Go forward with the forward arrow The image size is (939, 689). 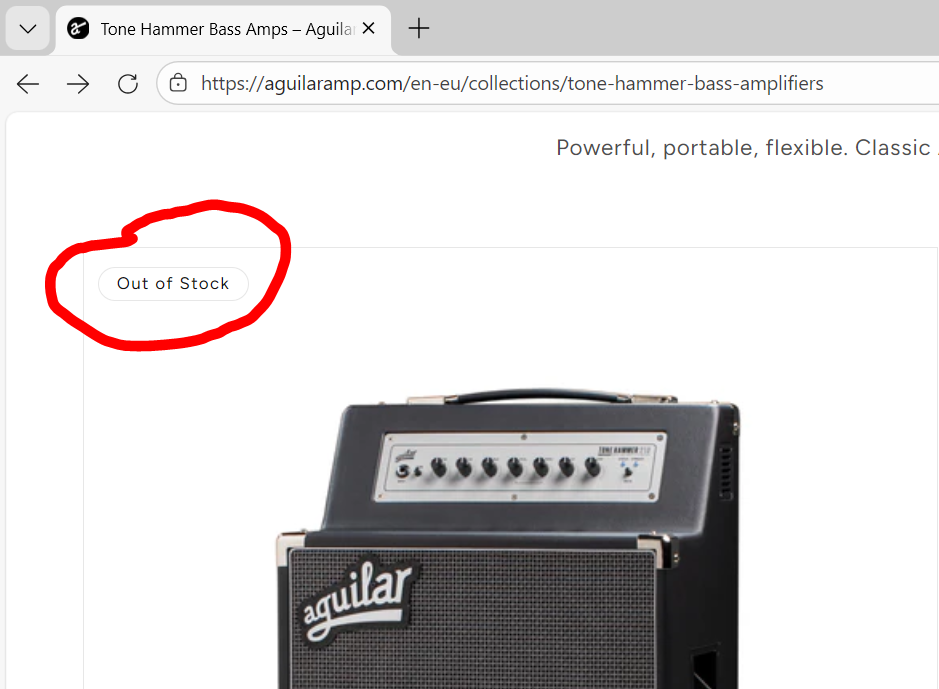[x=78, y=84]
